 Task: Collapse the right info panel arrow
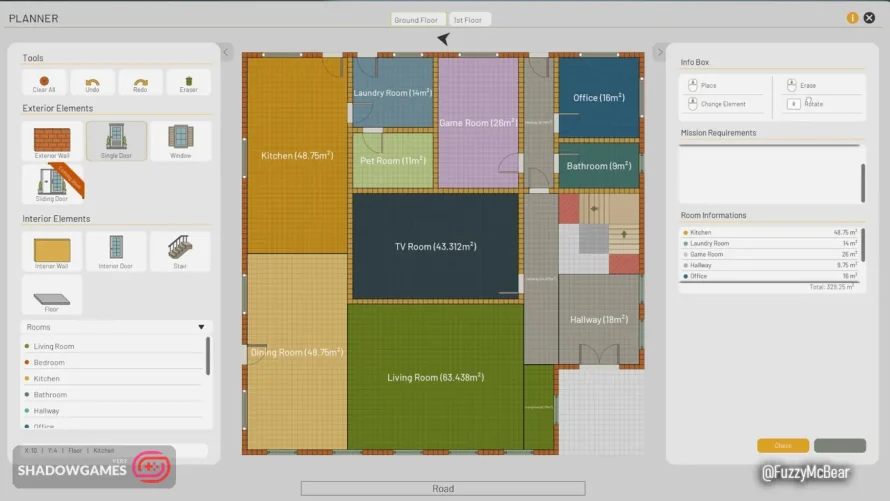[x=660, y=52]
